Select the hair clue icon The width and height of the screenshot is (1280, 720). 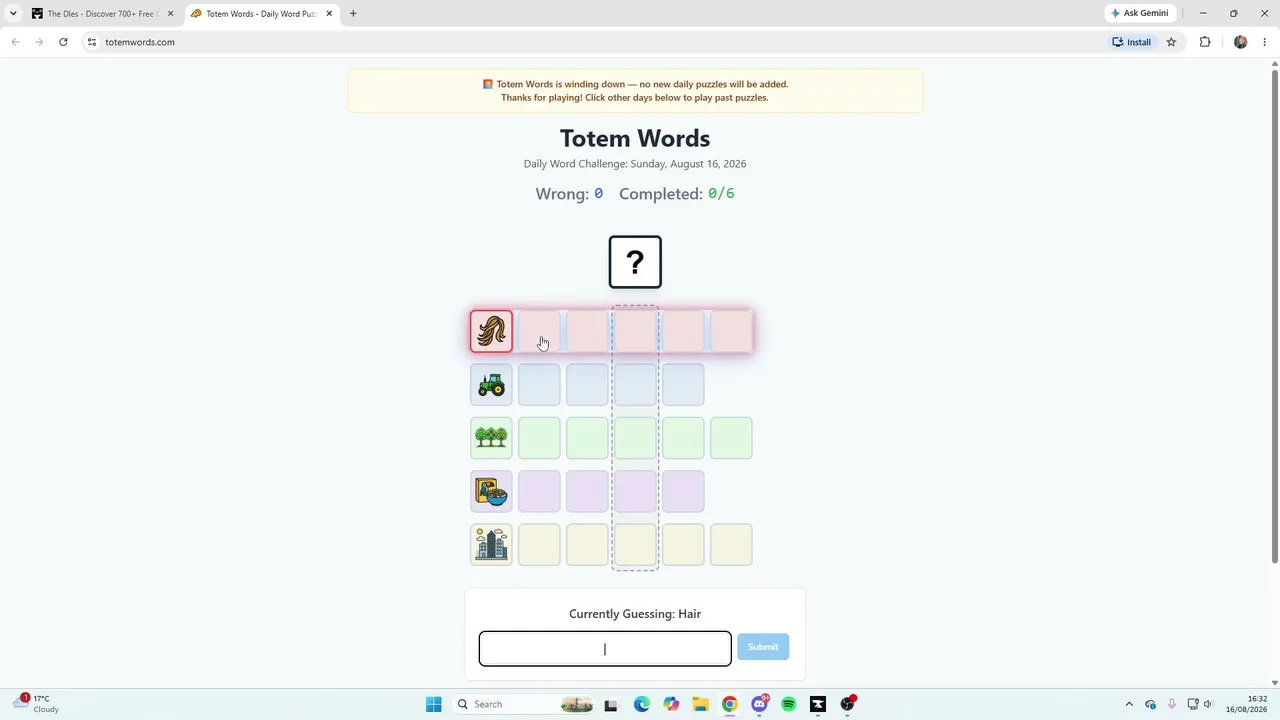[491, 331]
